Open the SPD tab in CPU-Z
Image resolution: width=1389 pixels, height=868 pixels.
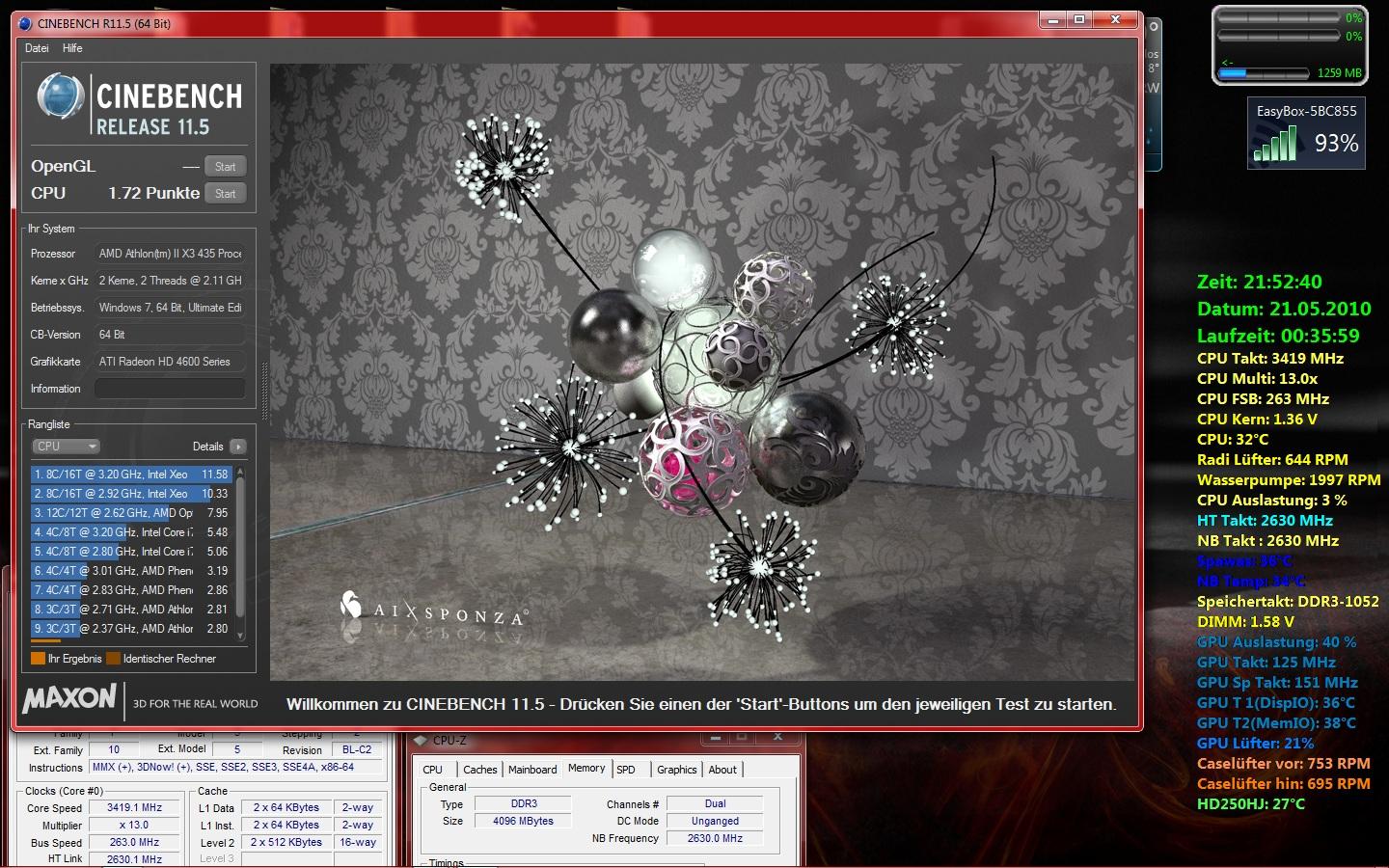pos(626,770)
